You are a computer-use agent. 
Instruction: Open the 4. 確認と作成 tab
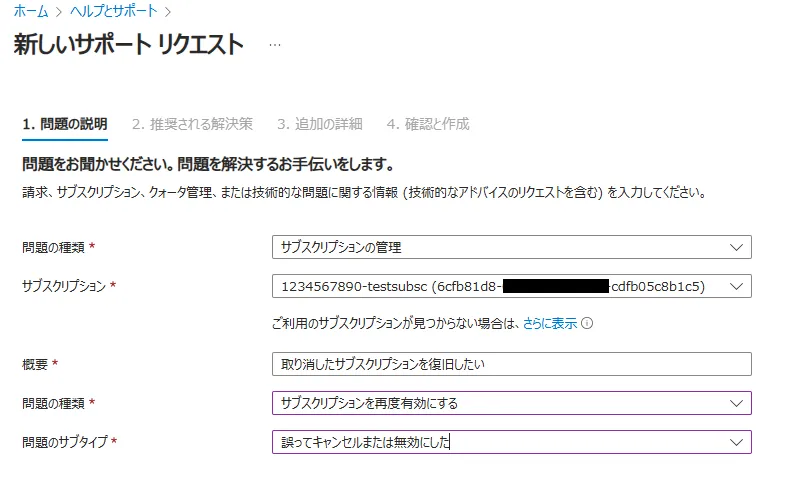pos(428,124)
